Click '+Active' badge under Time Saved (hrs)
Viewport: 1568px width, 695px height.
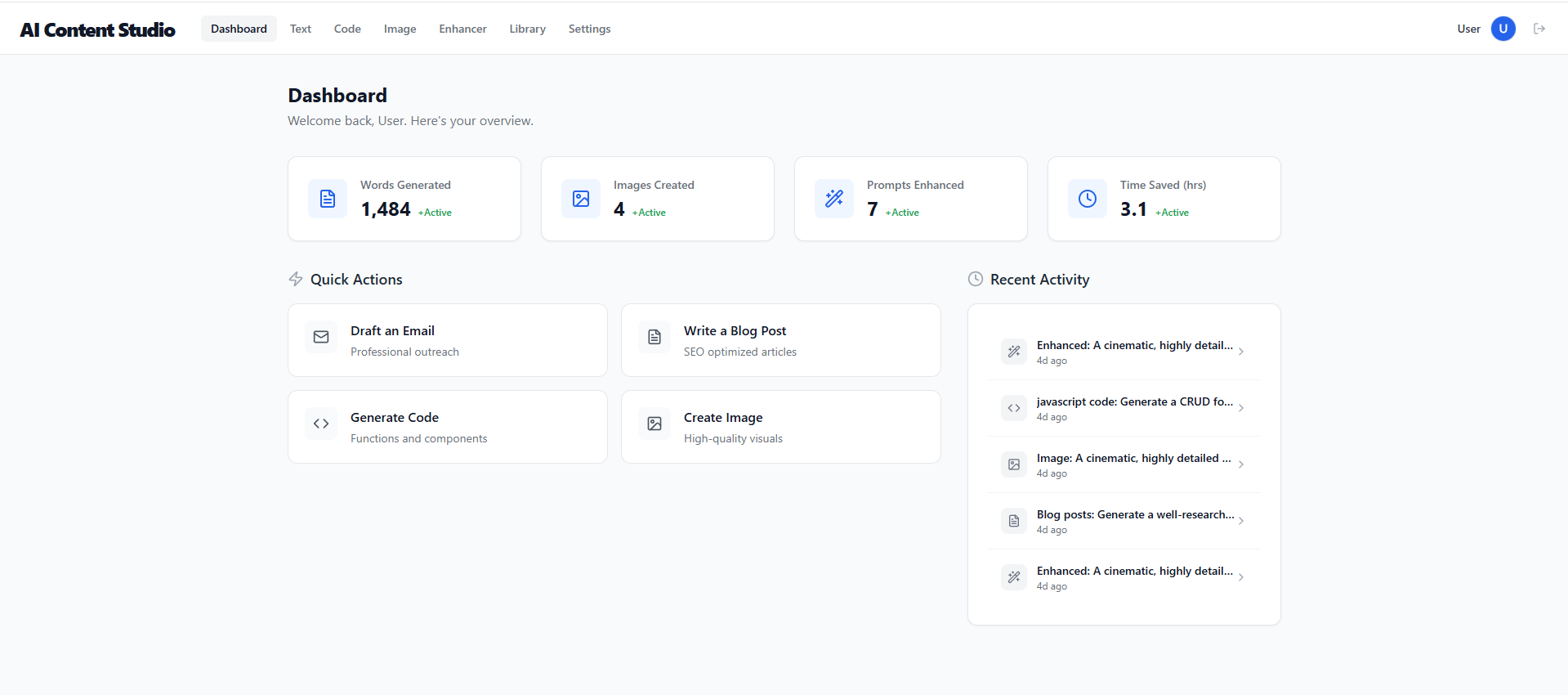1172,213
